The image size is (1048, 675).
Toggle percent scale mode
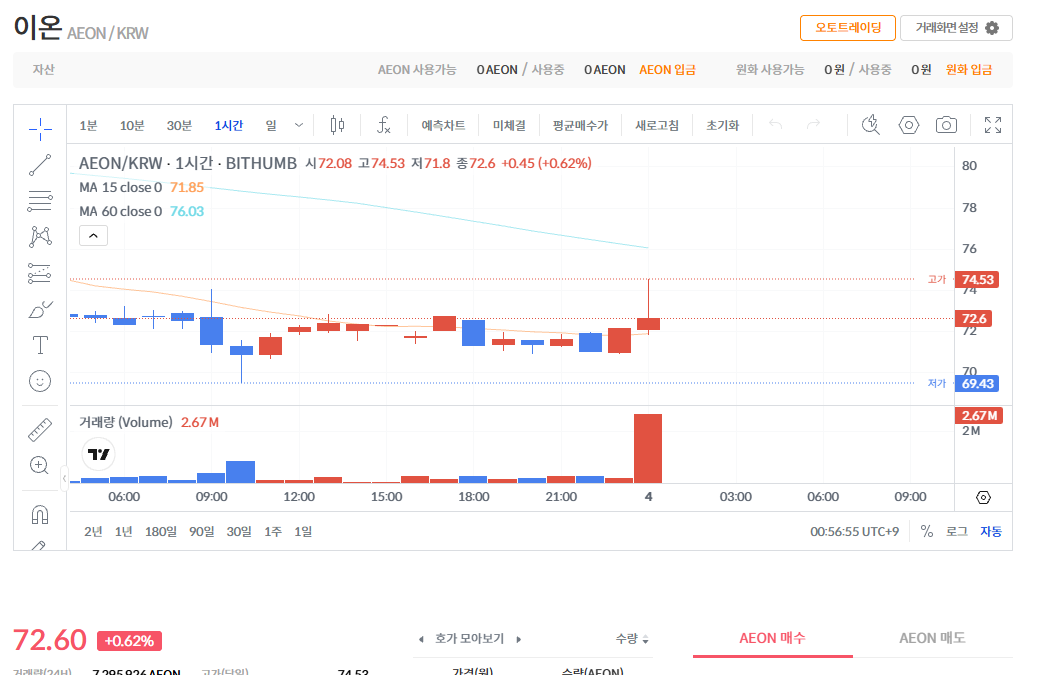tap(926, 531)
